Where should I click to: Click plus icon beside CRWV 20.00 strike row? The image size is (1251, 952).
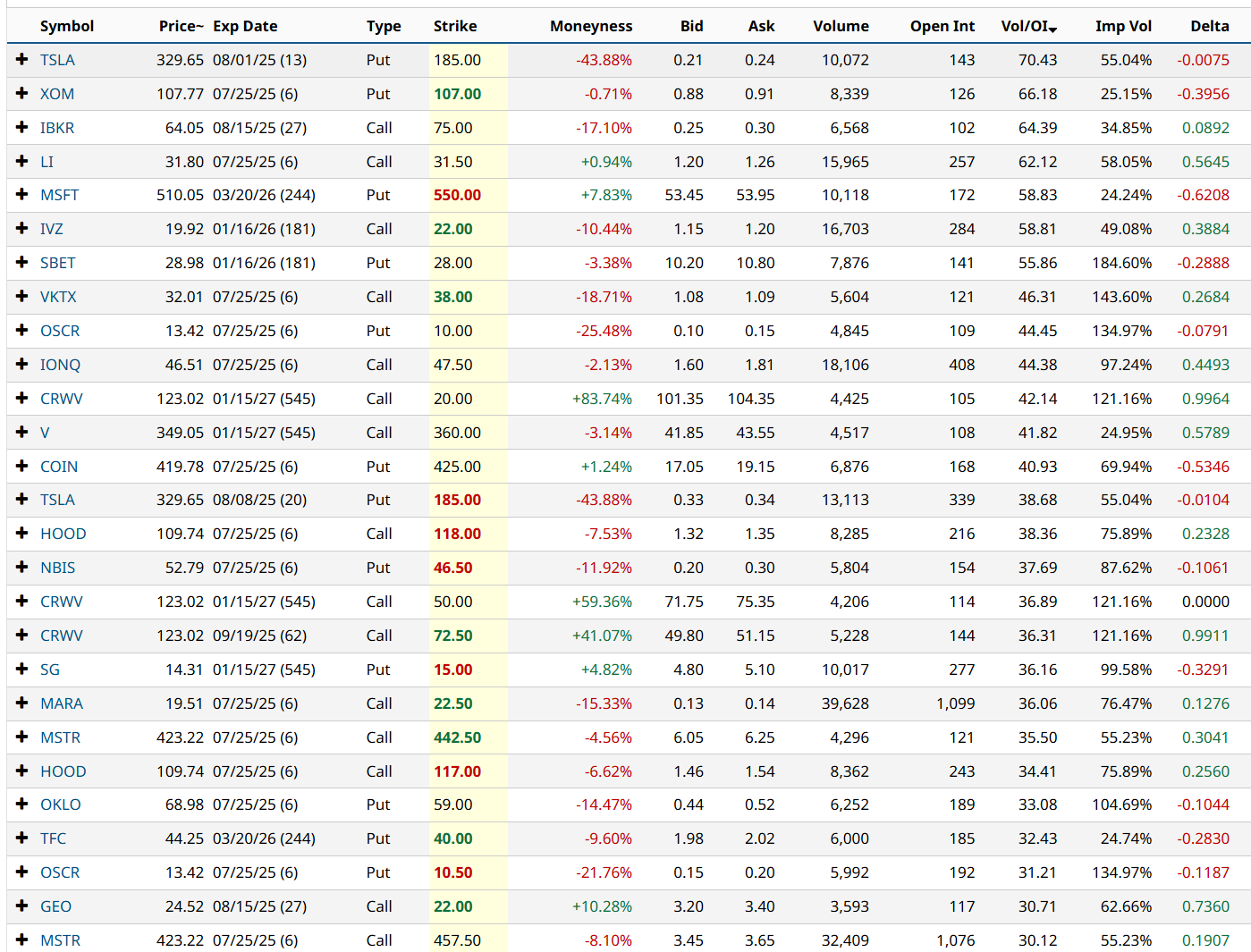tap(22, 398)
